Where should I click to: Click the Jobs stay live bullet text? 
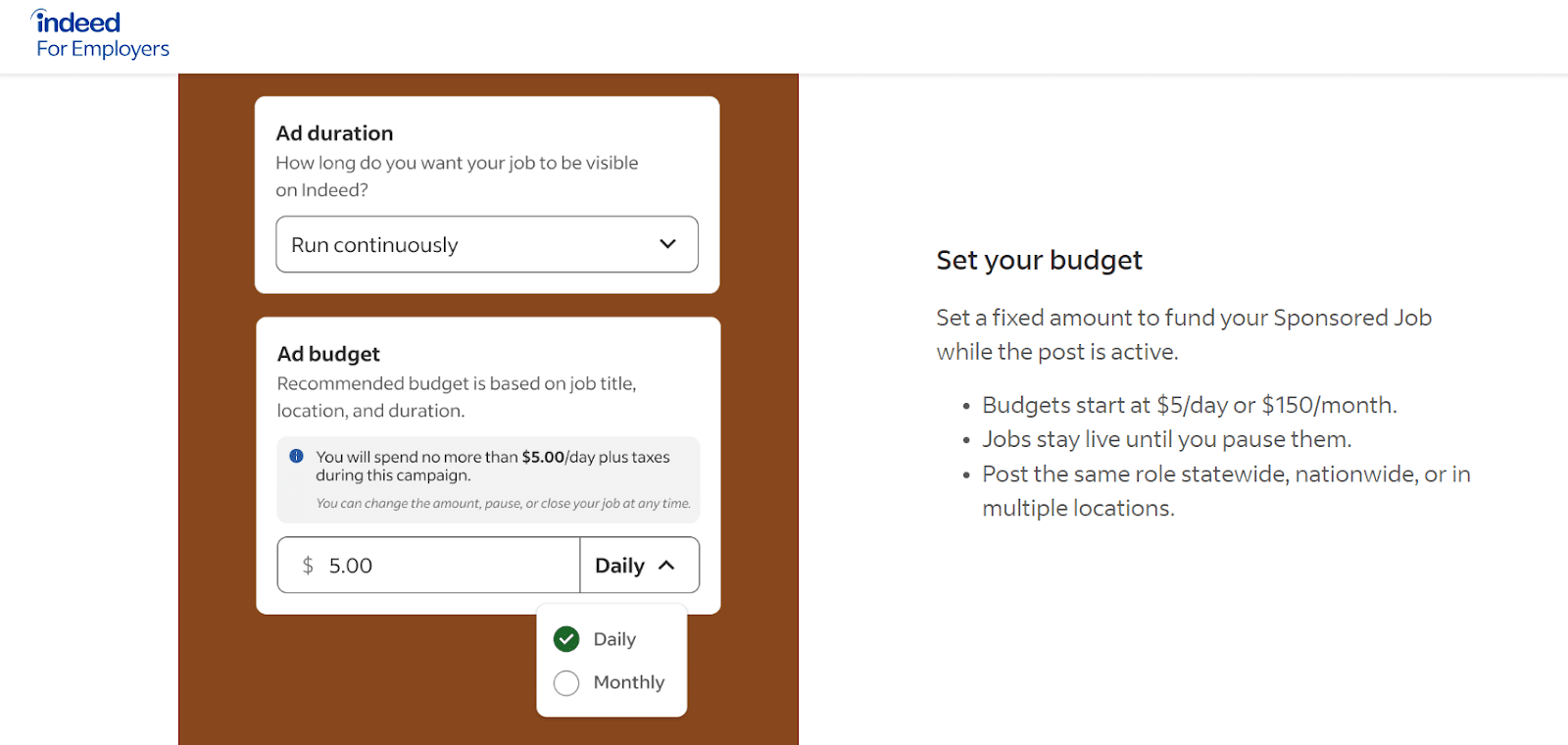tap(1166, 439)
